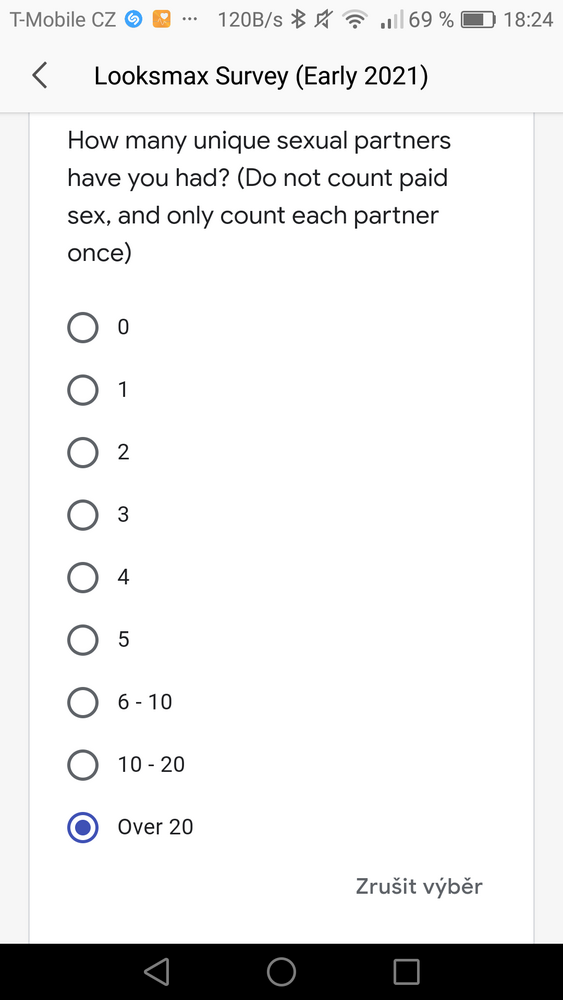The width and height of the screenshot is (563, 1000).
Task: Open recent apps with the square button
Action: (x=406, y=971)
